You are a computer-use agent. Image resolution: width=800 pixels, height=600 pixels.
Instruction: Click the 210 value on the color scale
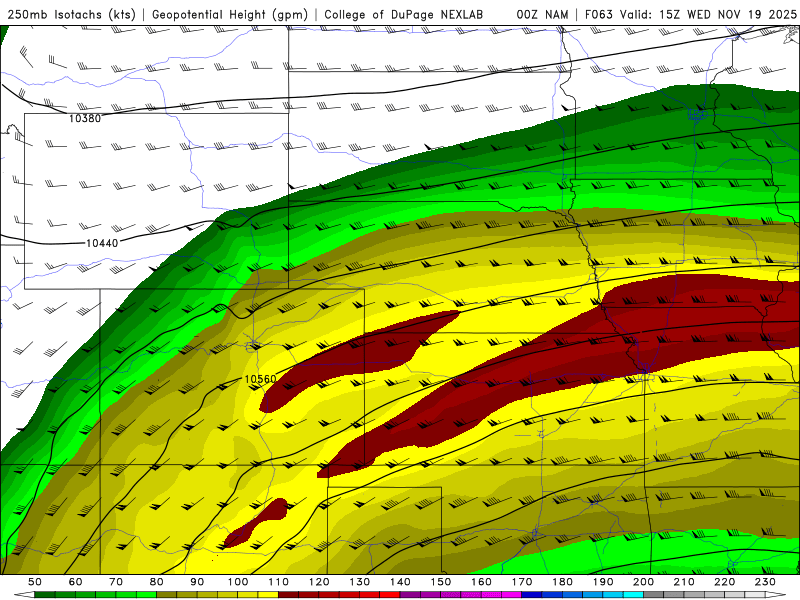[684, 582]
